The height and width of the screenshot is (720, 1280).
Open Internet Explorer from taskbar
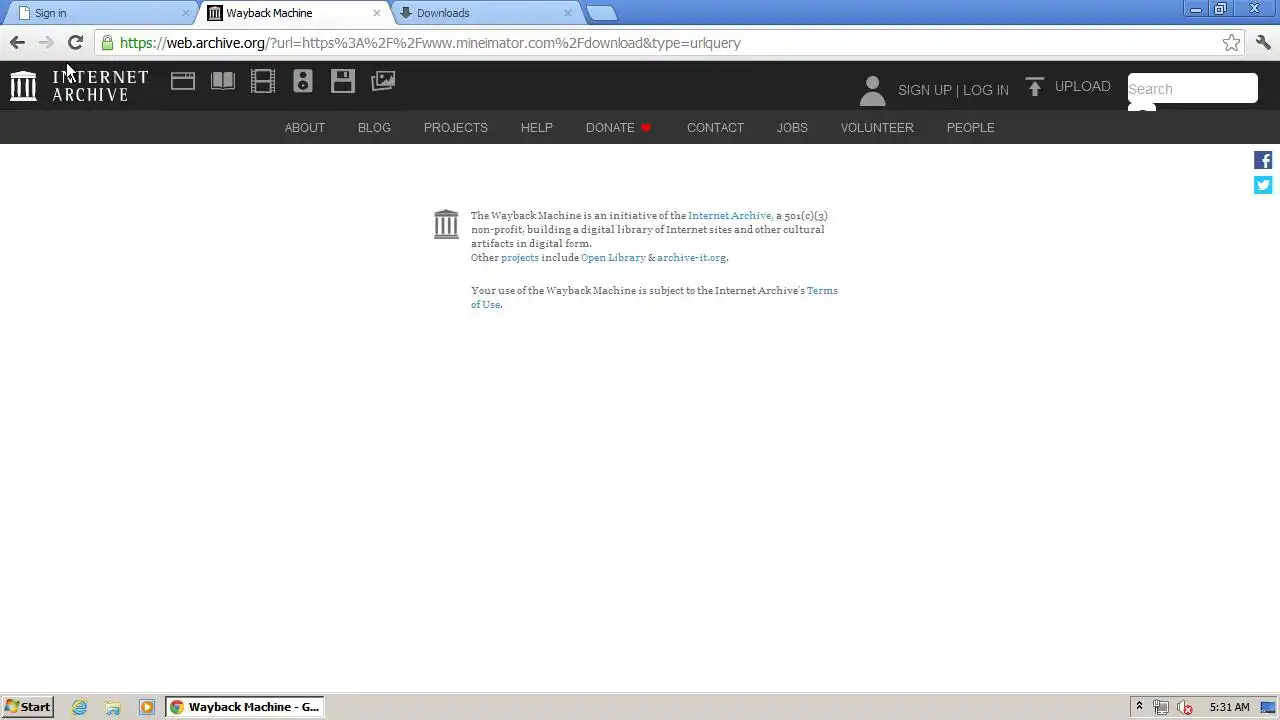point(79,707)
